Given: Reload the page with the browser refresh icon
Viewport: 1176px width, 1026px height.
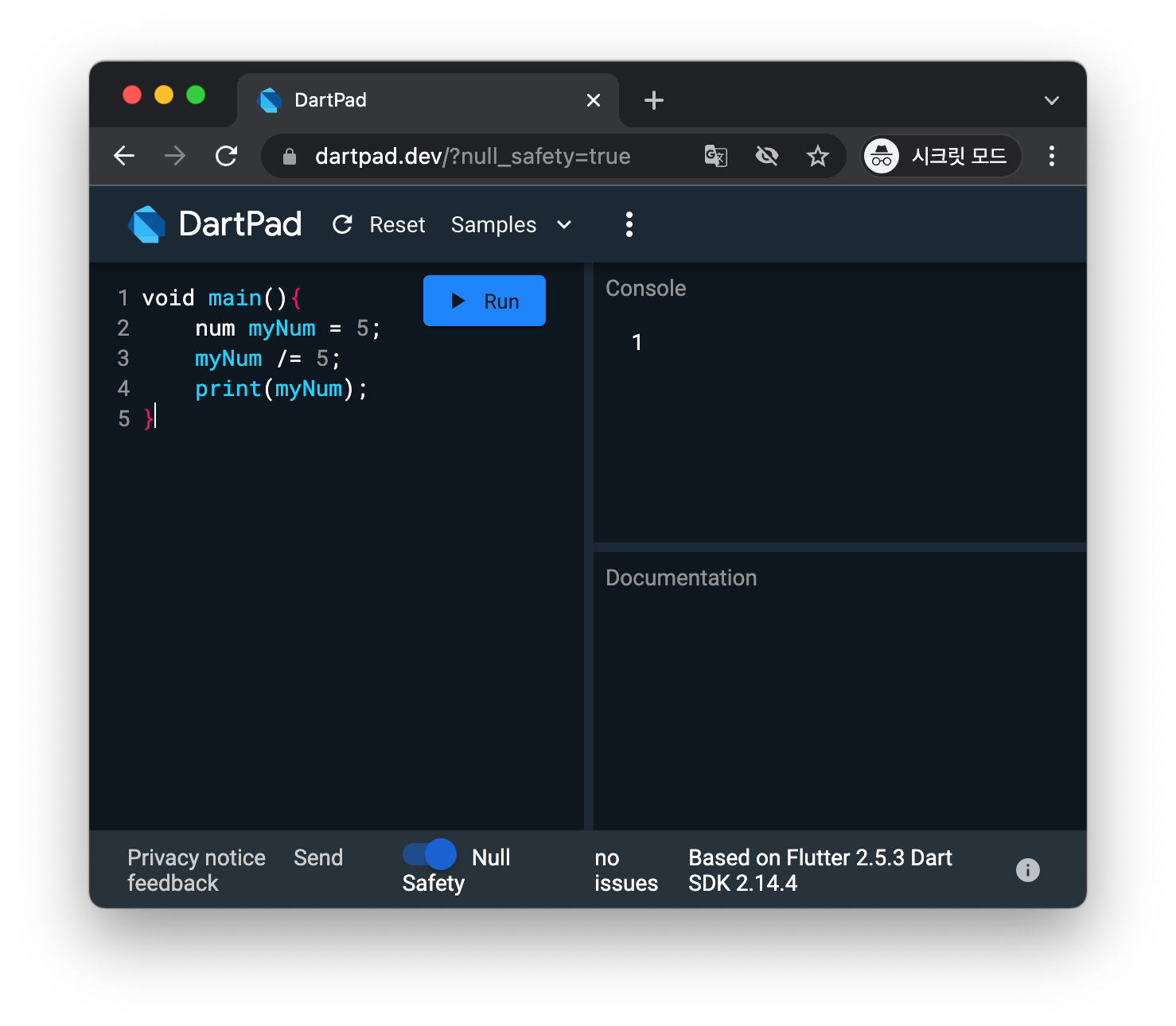Looking at the screenshot, I should point(227,156).
